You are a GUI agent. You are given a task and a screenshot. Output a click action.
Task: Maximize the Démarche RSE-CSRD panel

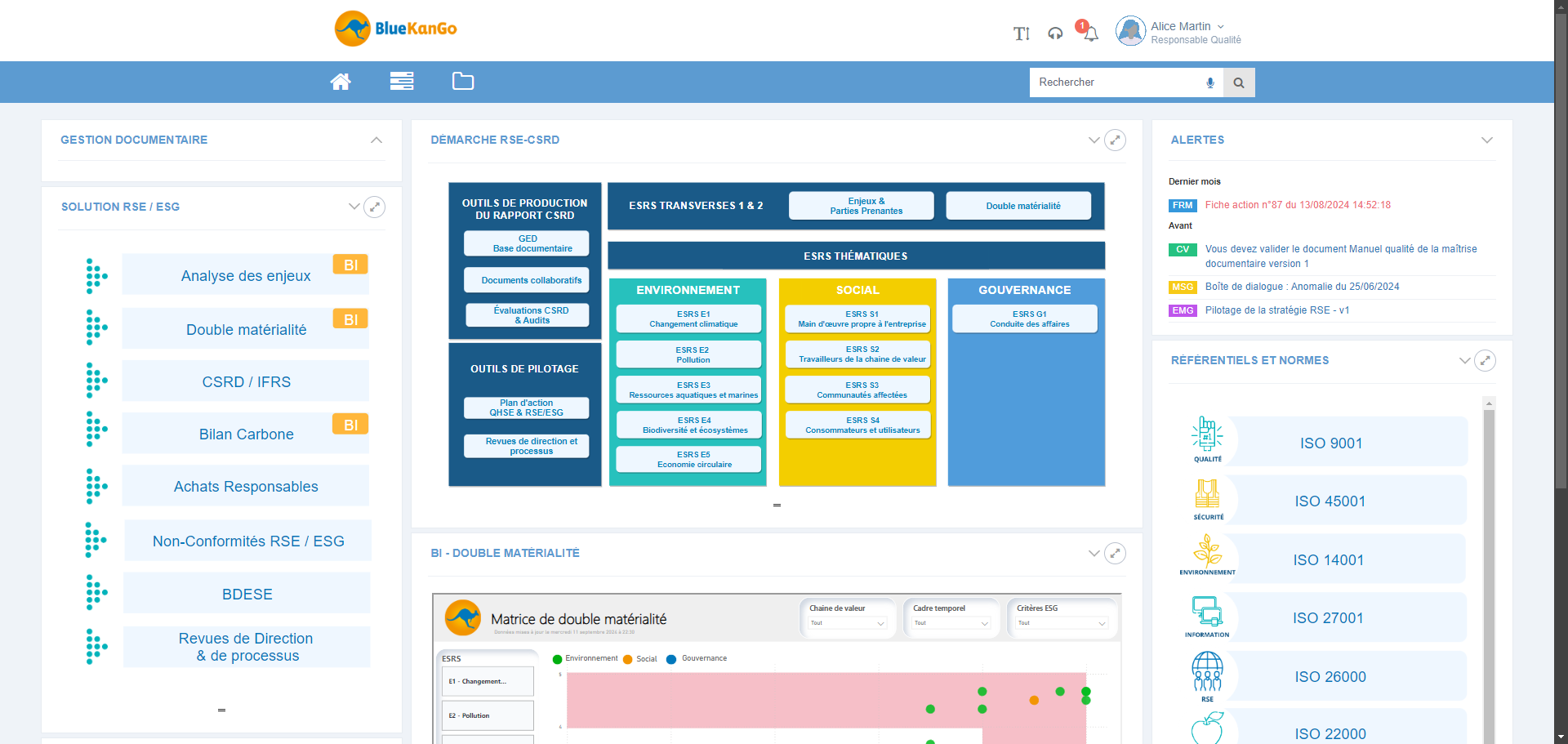[1115, 140]
